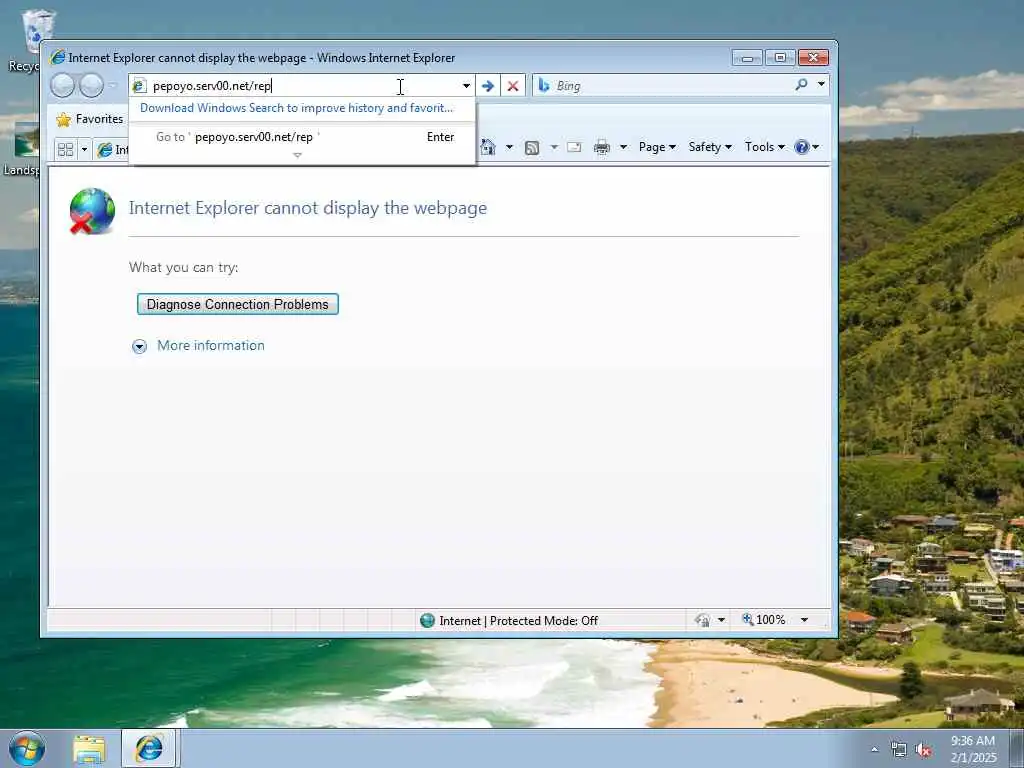Expand the address bar history dropdown
The height and width of the screenshot is (768, 1024).
(x=466, y=86)
